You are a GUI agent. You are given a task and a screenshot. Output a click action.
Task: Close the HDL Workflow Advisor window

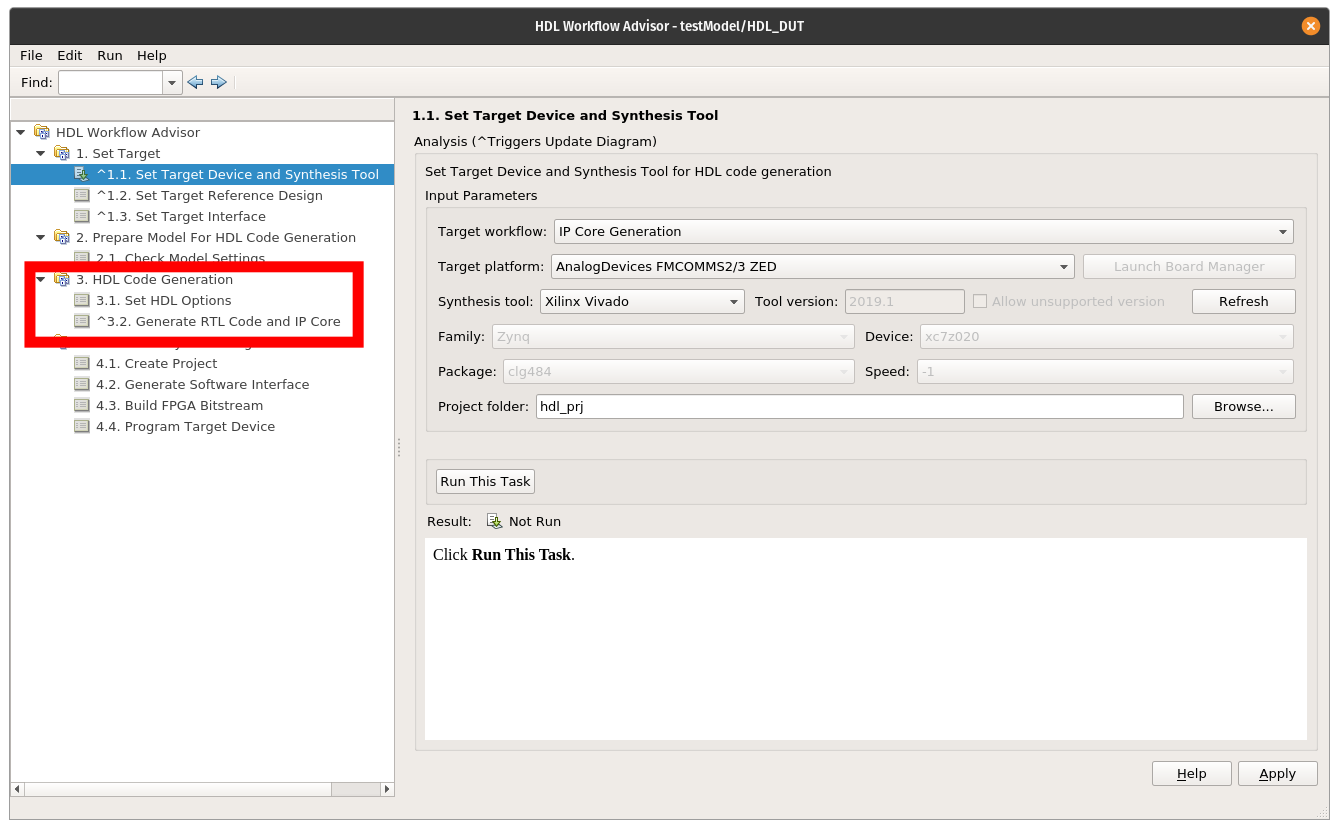(1310, 26)
